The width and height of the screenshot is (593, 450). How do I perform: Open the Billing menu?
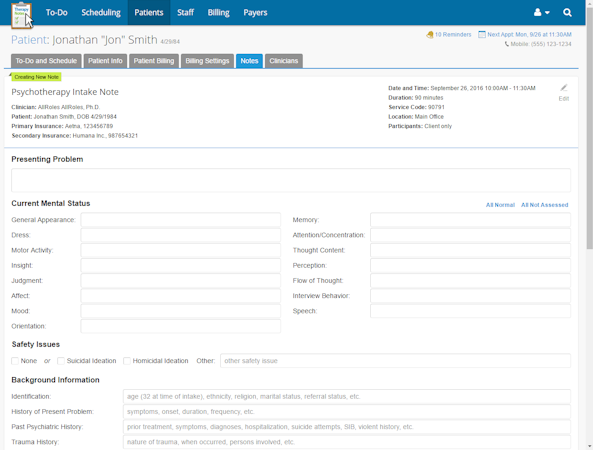click(x=218, y=12)
